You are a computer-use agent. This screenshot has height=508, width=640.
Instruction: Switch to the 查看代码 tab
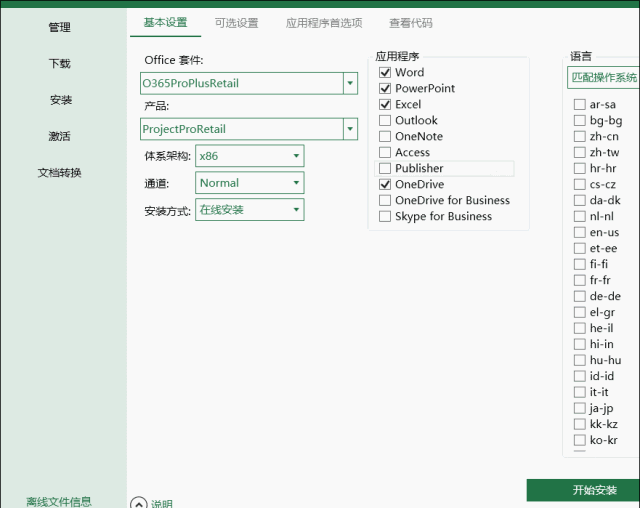click(x=411, y=23)
